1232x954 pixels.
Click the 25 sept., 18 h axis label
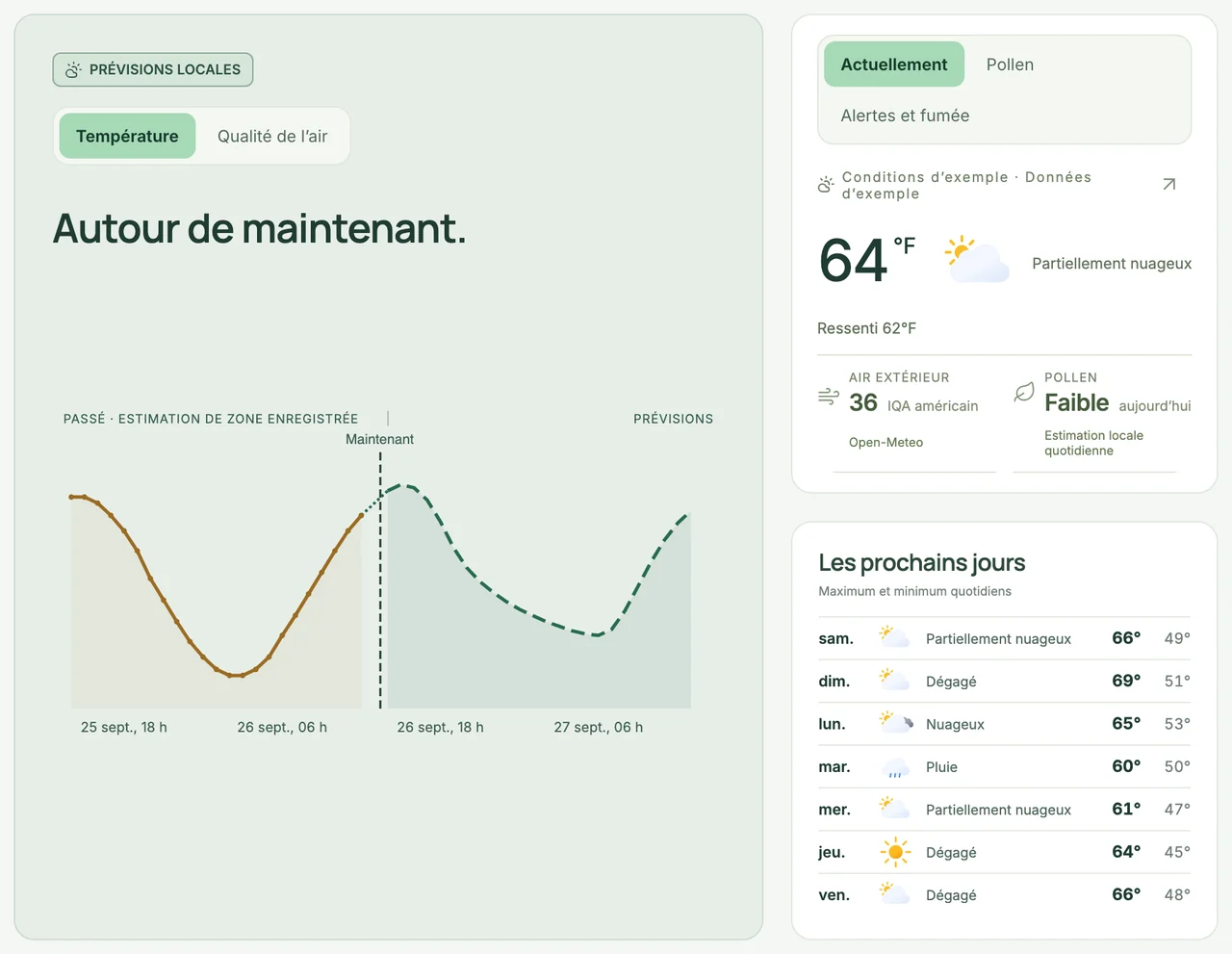click(124, 727)
